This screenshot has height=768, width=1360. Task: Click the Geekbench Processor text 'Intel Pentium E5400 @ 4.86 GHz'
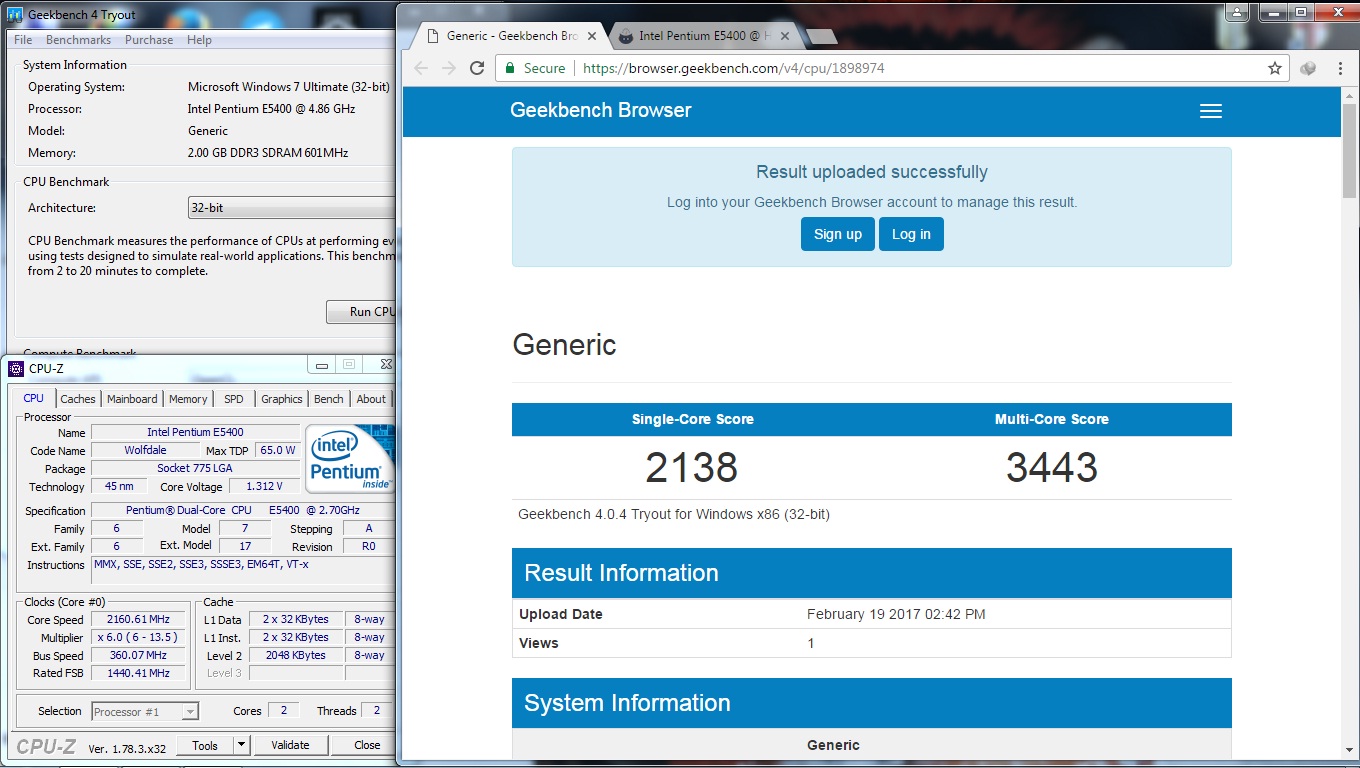[x=271, y=109]
